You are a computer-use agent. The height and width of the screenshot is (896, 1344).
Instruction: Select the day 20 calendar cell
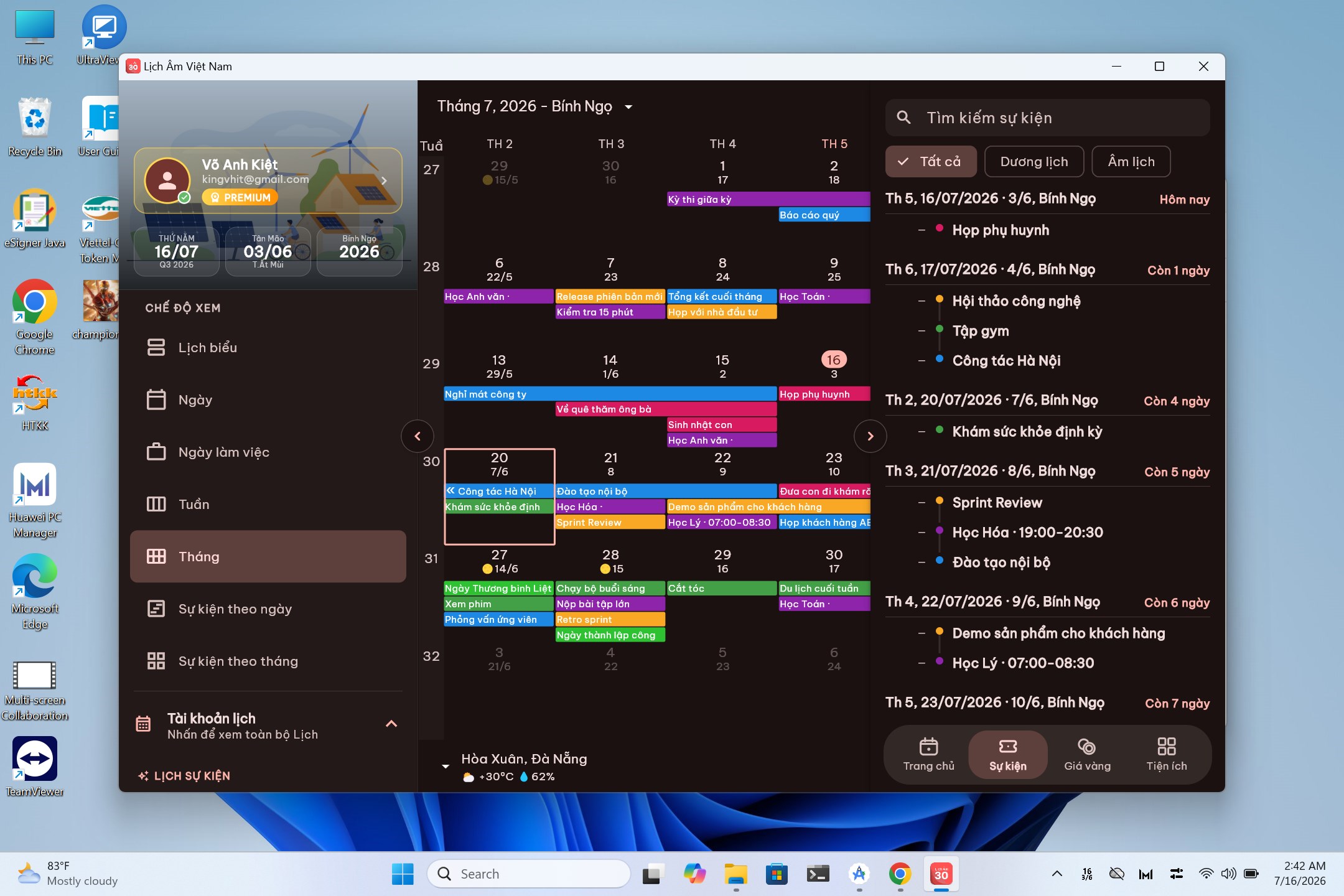(x=499, y=497)
